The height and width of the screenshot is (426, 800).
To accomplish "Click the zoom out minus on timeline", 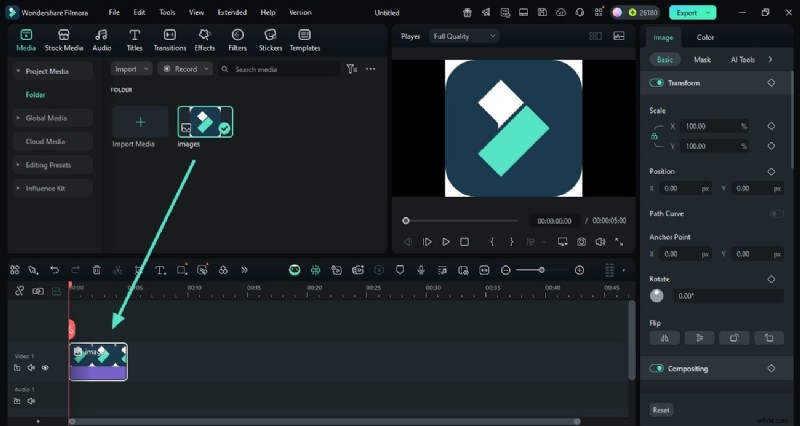I will pyautogui.click(x=506, y=270).
